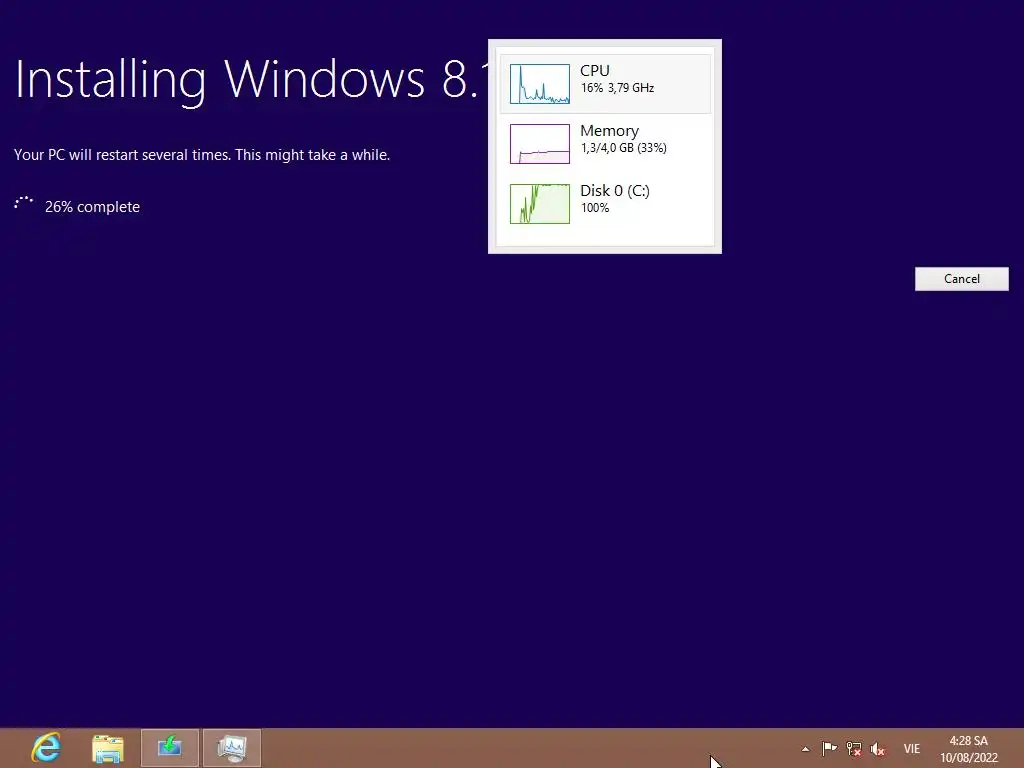Click the 'Your PC will restart several times' message
This screenshot has height=768, width=1024.
pyautogui.click(x=202, y=155)
